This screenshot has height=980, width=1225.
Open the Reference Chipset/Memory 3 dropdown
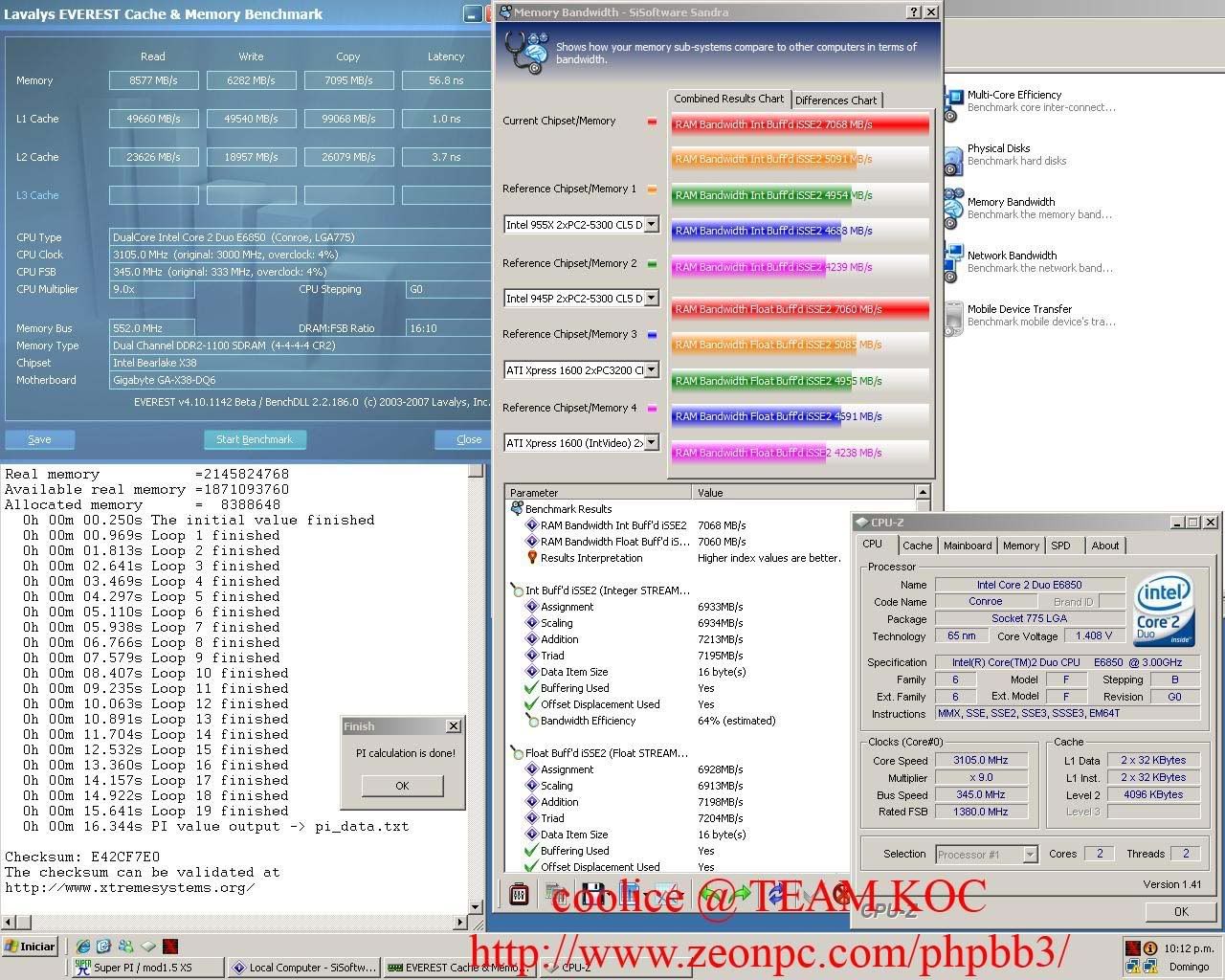pos(652,369)
